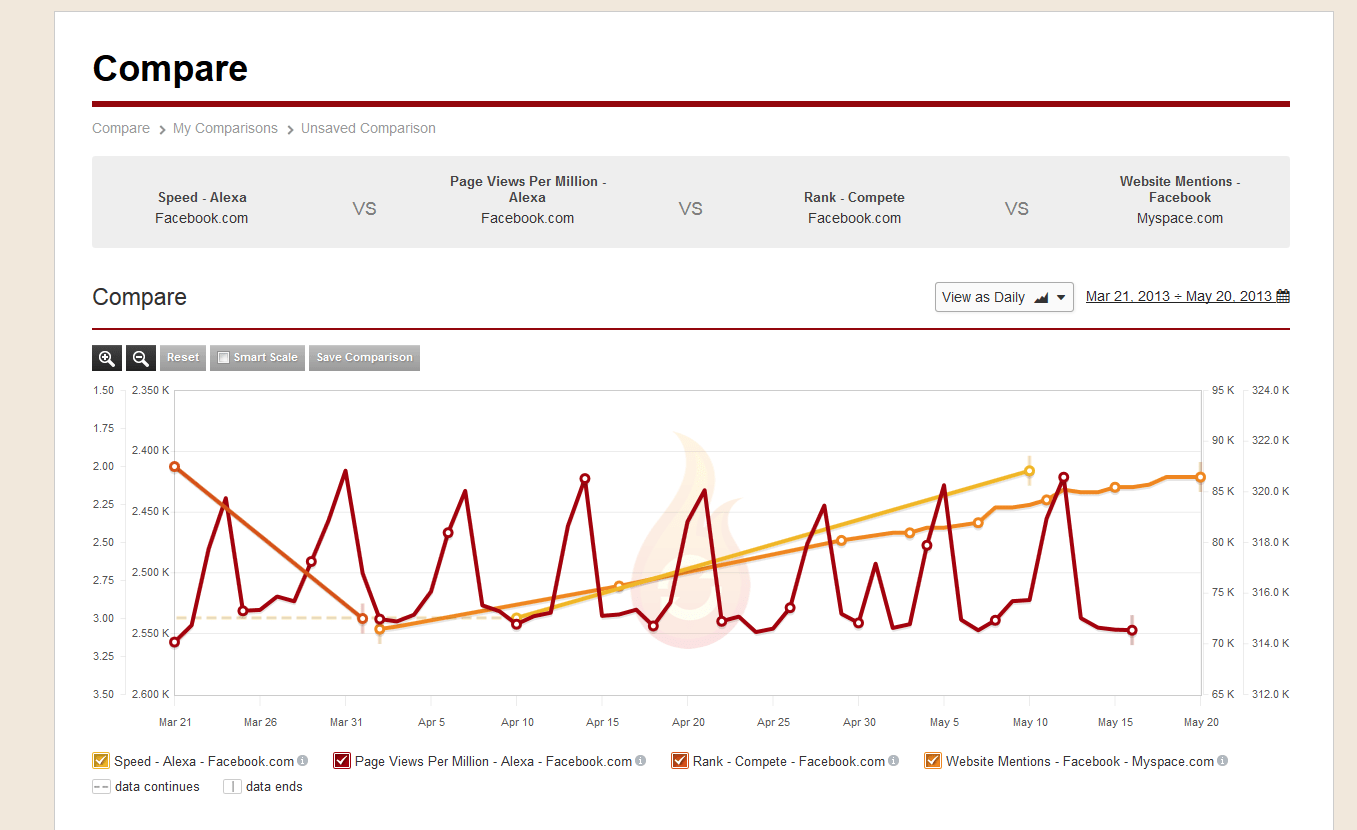Open the View as Daily dropdown
Image resolution: width=1357 pixels, height=830 pixels.
point(1004,297)
